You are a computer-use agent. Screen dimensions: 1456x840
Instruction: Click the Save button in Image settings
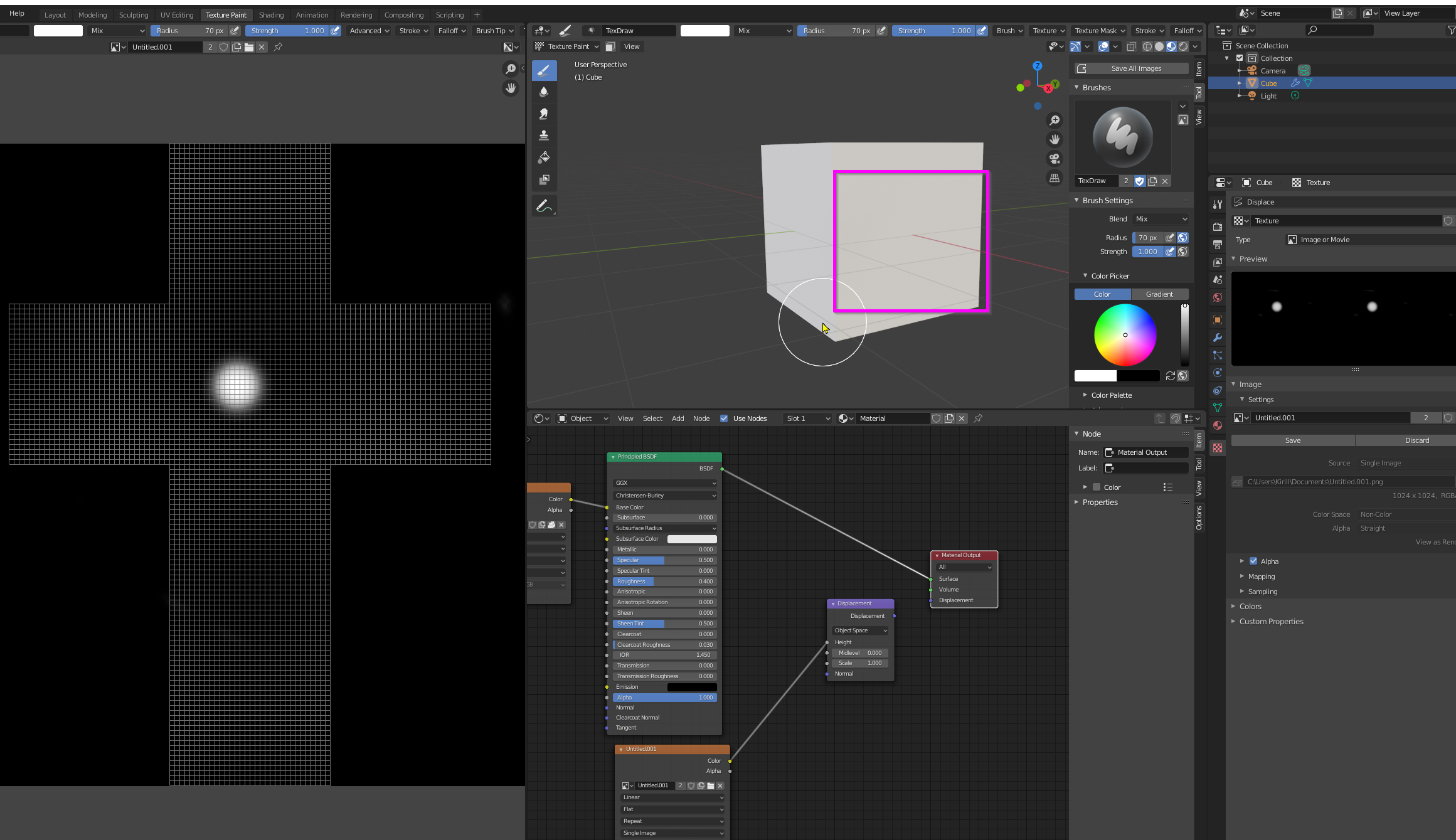tap(1293, 440)
